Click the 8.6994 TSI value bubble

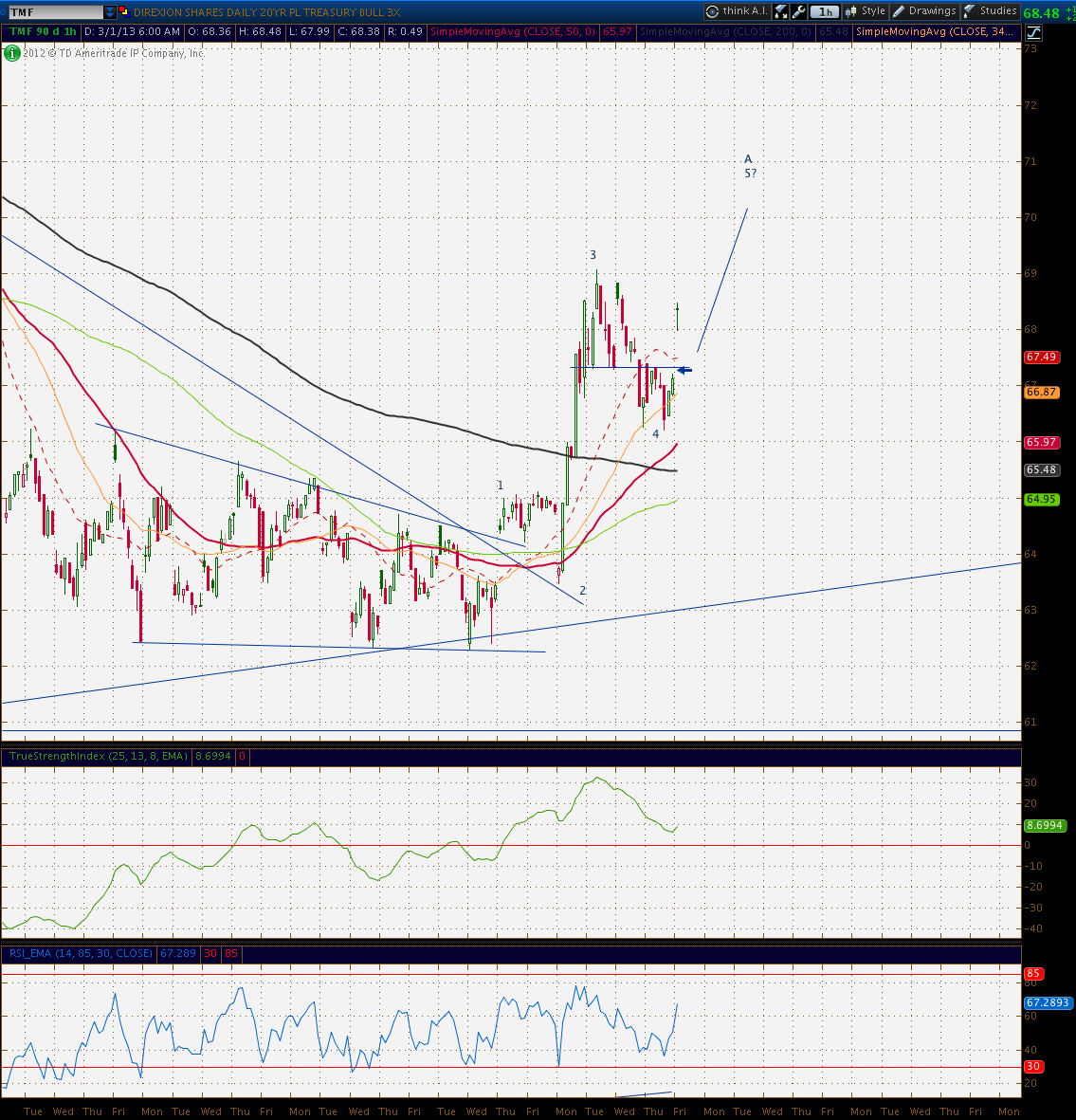pos(1045,826)
